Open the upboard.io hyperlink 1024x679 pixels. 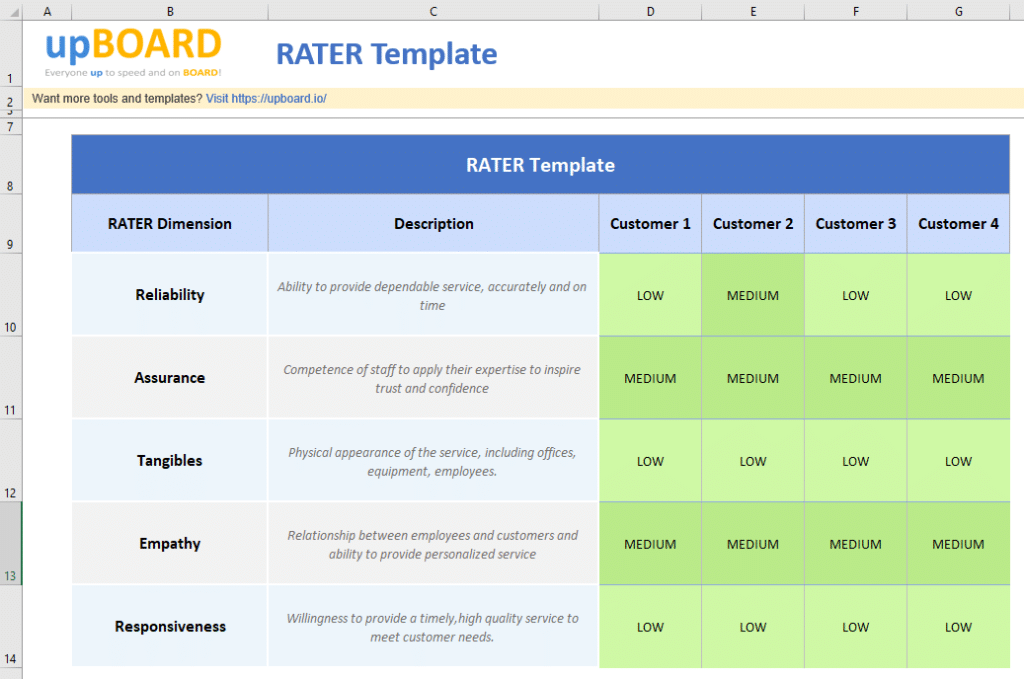(266, 99)
